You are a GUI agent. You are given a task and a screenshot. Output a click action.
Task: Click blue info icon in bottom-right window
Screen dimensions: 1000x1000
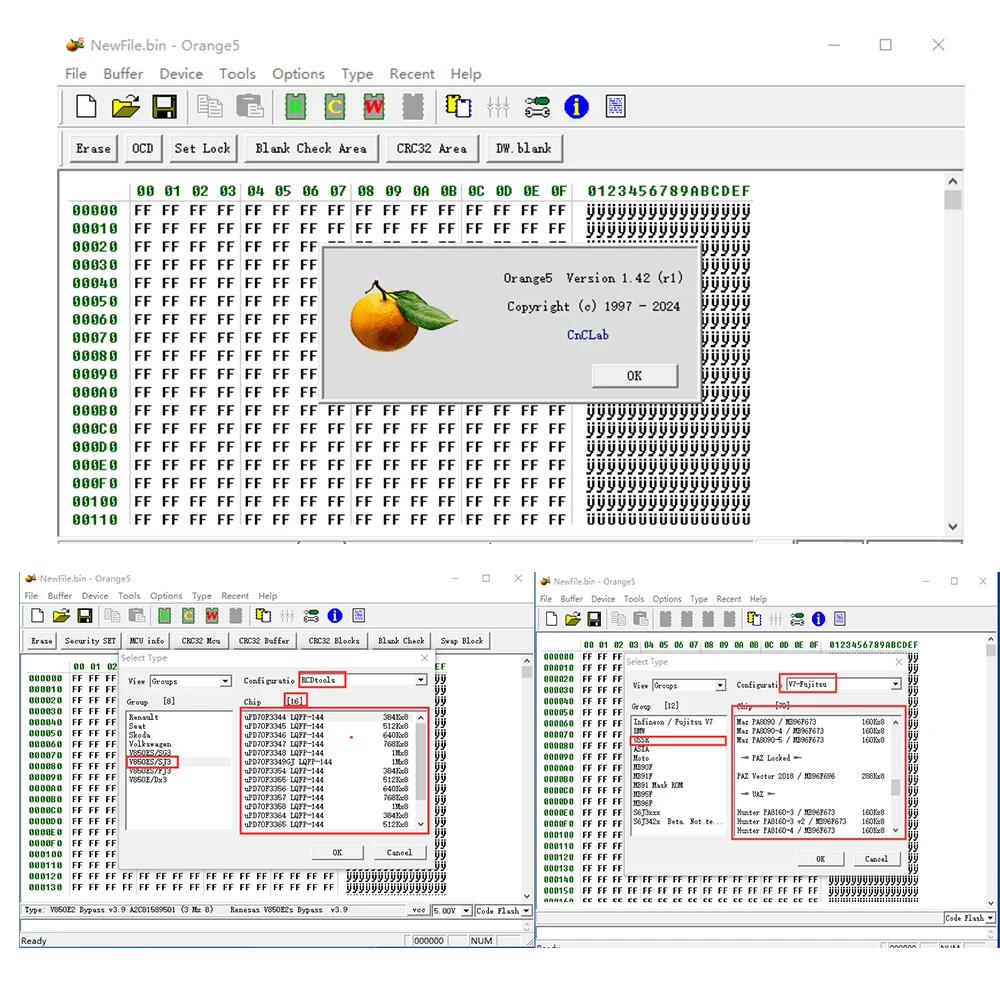(x=818, y=619)
